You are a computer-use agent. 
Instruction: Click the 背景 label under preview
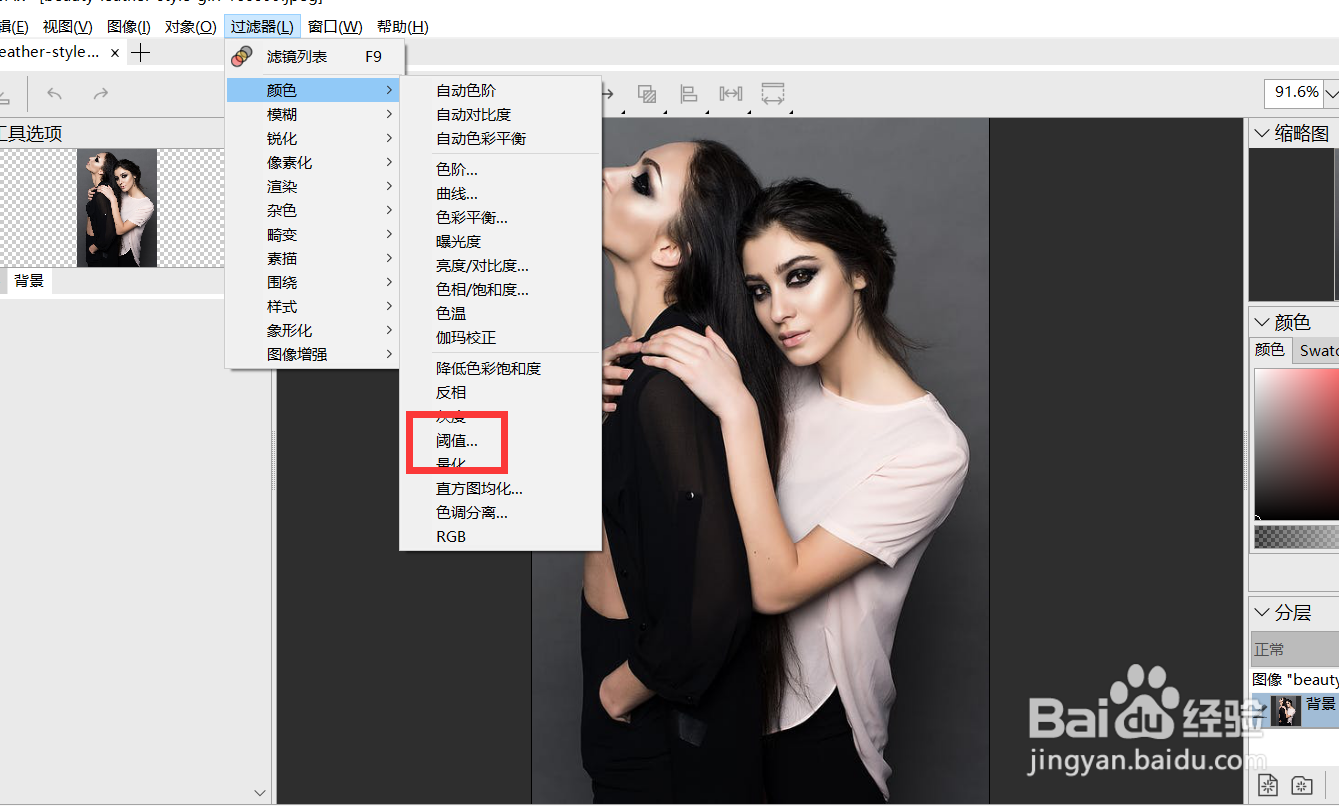29,281
